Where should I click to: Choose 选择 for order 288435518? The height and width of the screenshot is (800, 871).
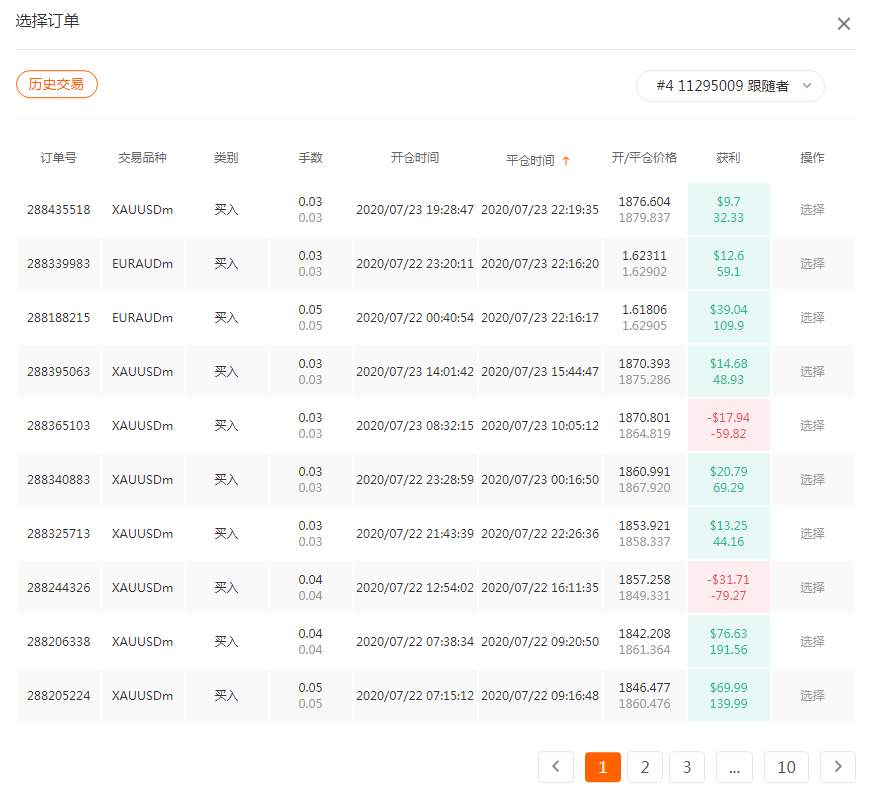pyautogui.click(x=812, y=210)
